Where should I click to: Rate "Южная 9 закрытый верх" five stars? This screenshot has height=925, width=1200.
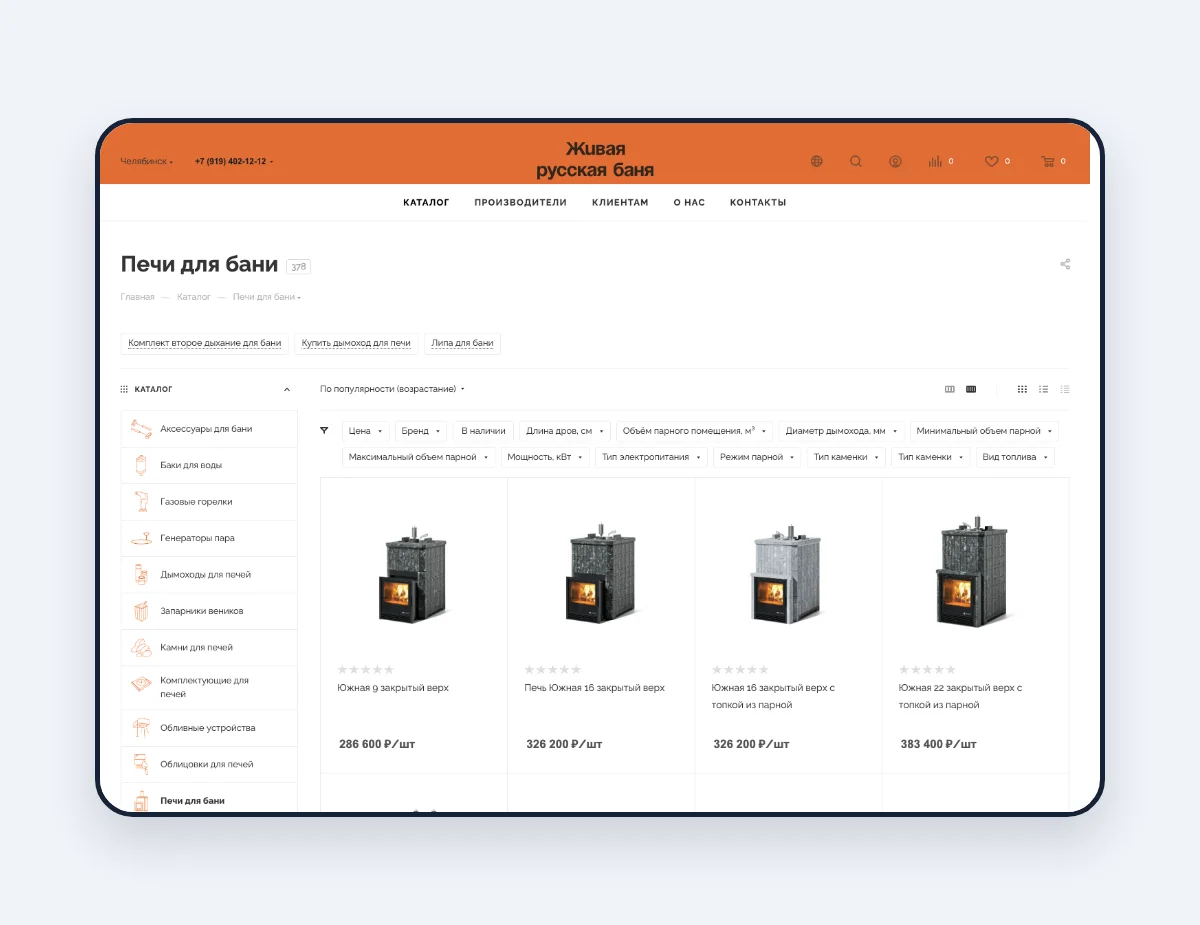(389, 669)
